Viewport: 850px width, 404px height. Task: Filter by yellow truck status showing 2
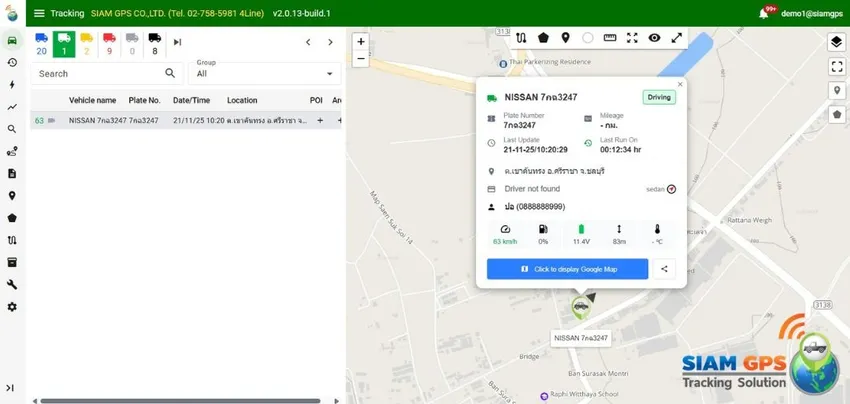coord(86,44)
